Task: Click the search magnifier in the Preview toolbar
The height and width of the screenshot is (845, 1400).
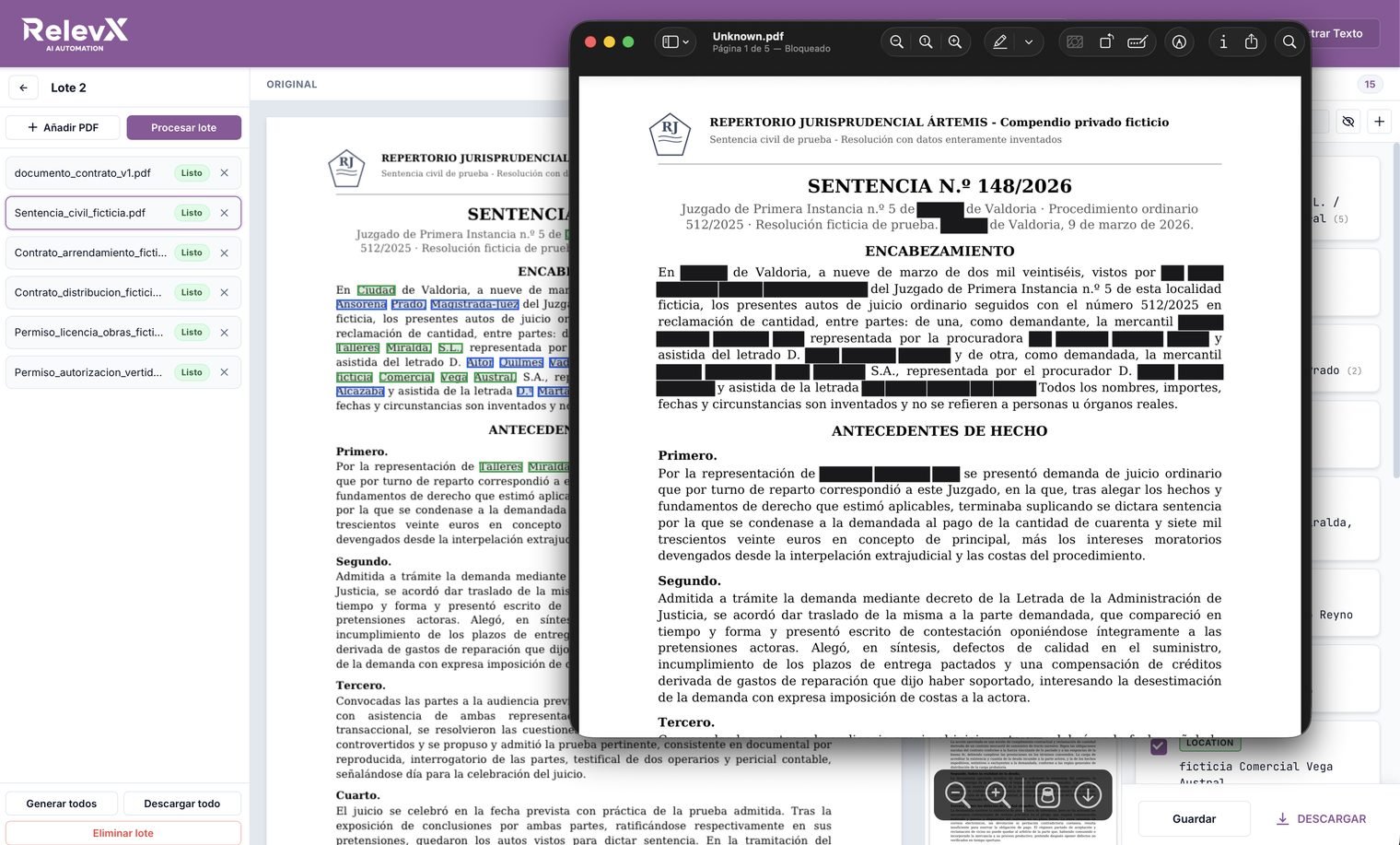Action: [1289, 41]
